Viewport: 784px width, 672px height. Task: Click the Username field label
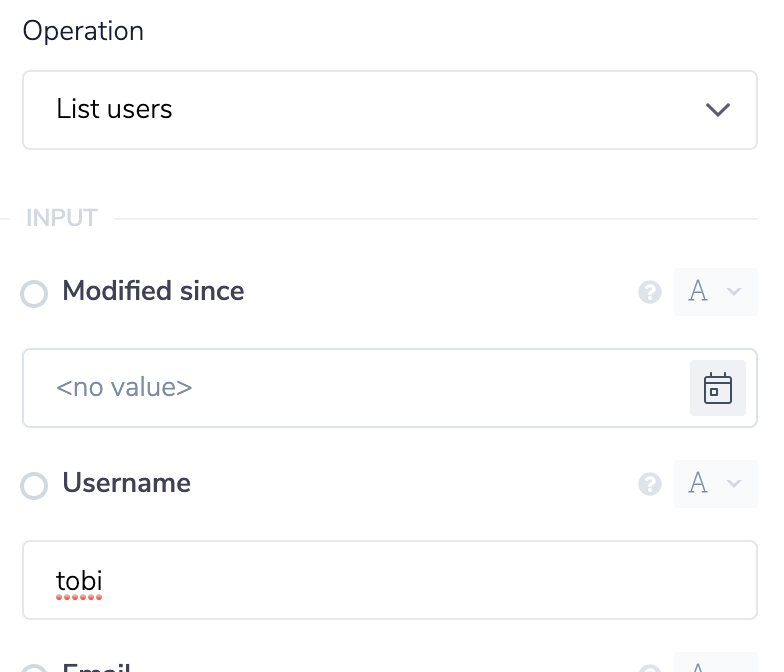point(126,483)
